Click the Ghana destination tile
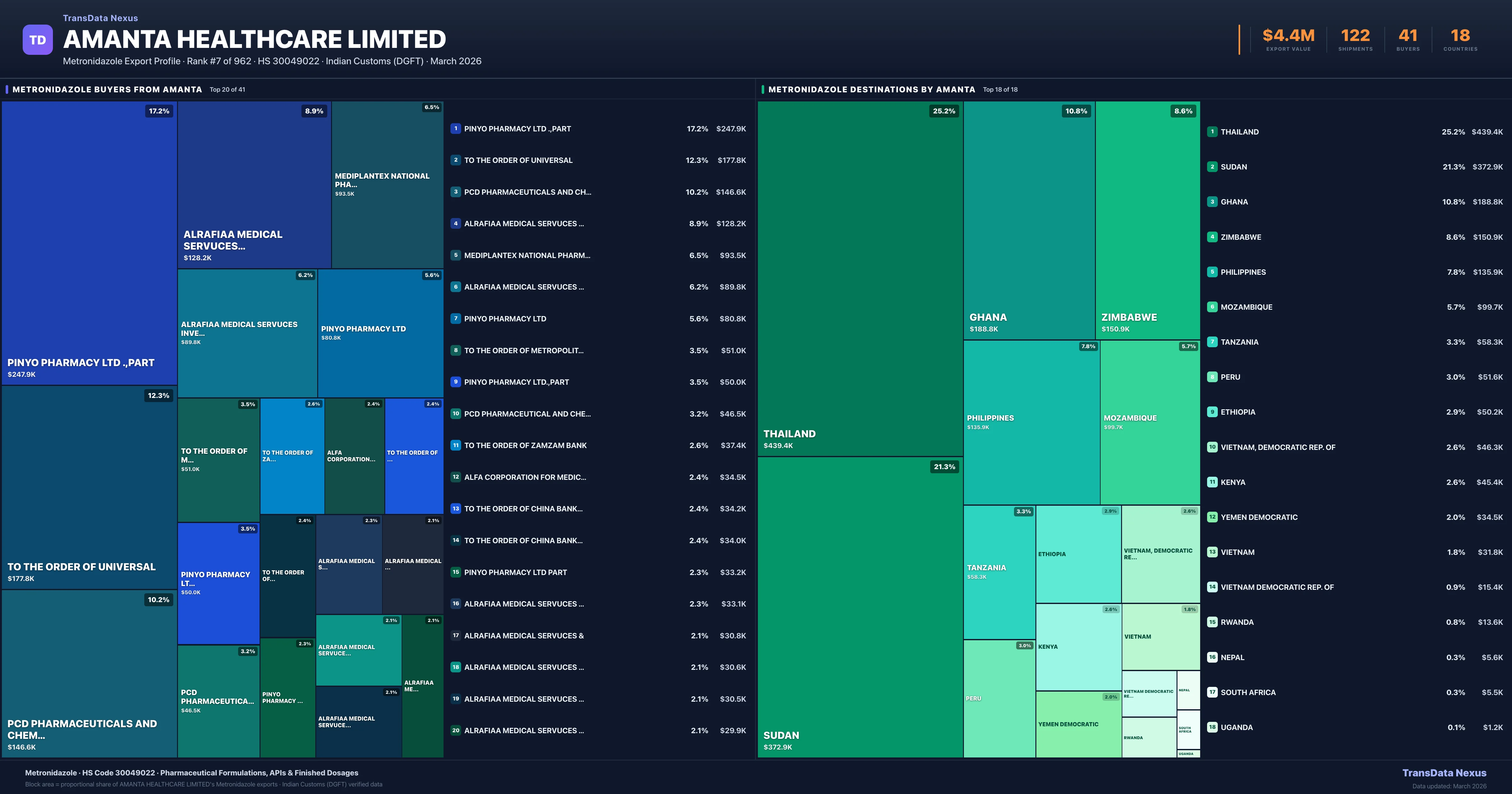 (1028, 220)
